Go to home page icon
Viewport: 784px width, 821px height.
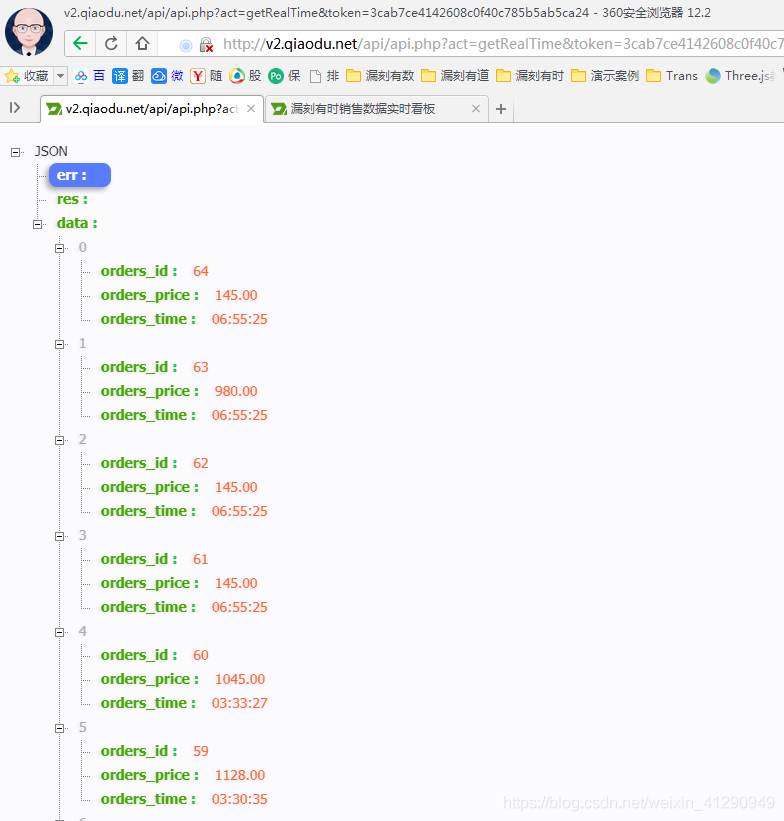(142, 43)
